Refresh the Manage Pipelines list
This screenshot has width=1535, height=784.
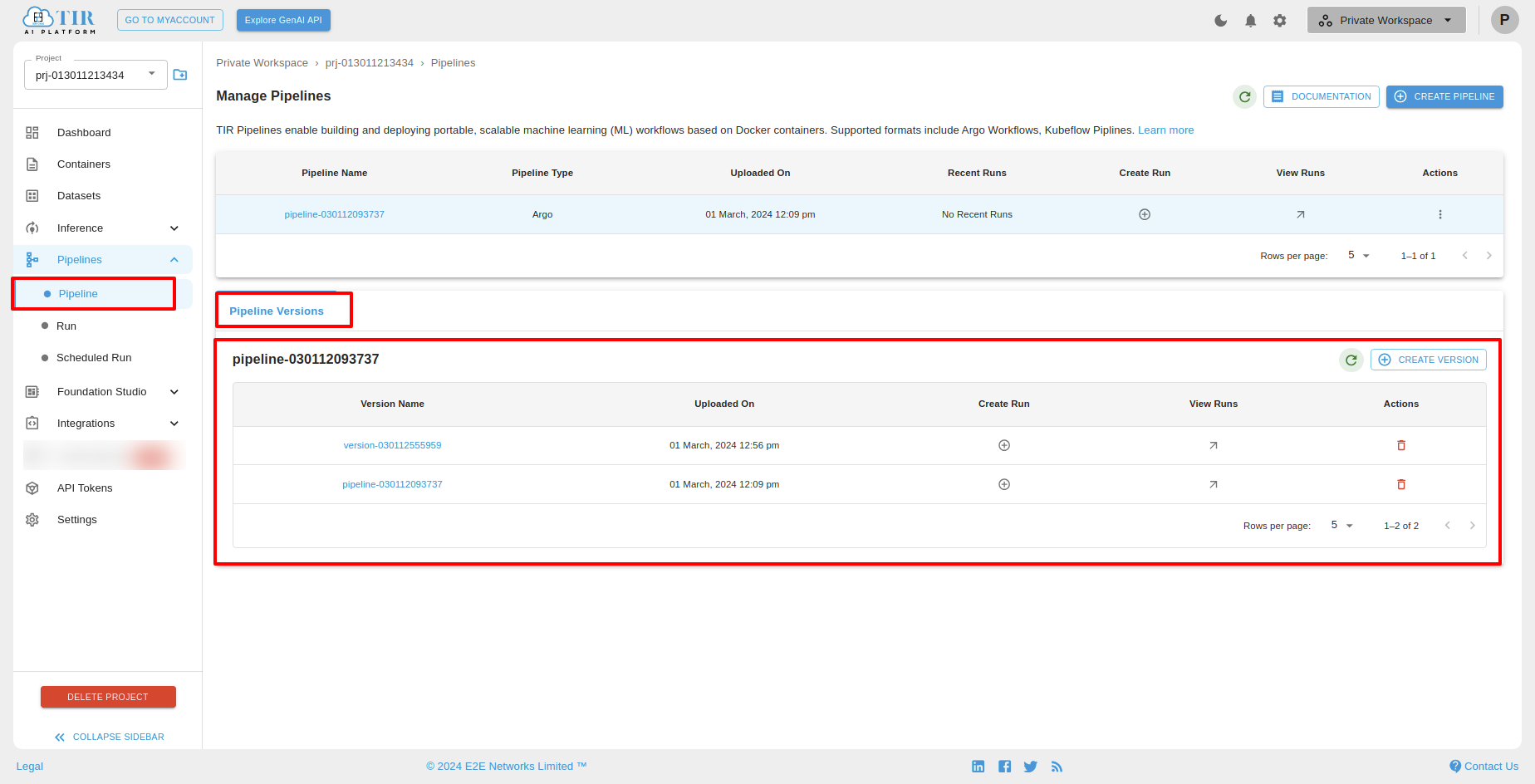click(x=1244, y=97)
